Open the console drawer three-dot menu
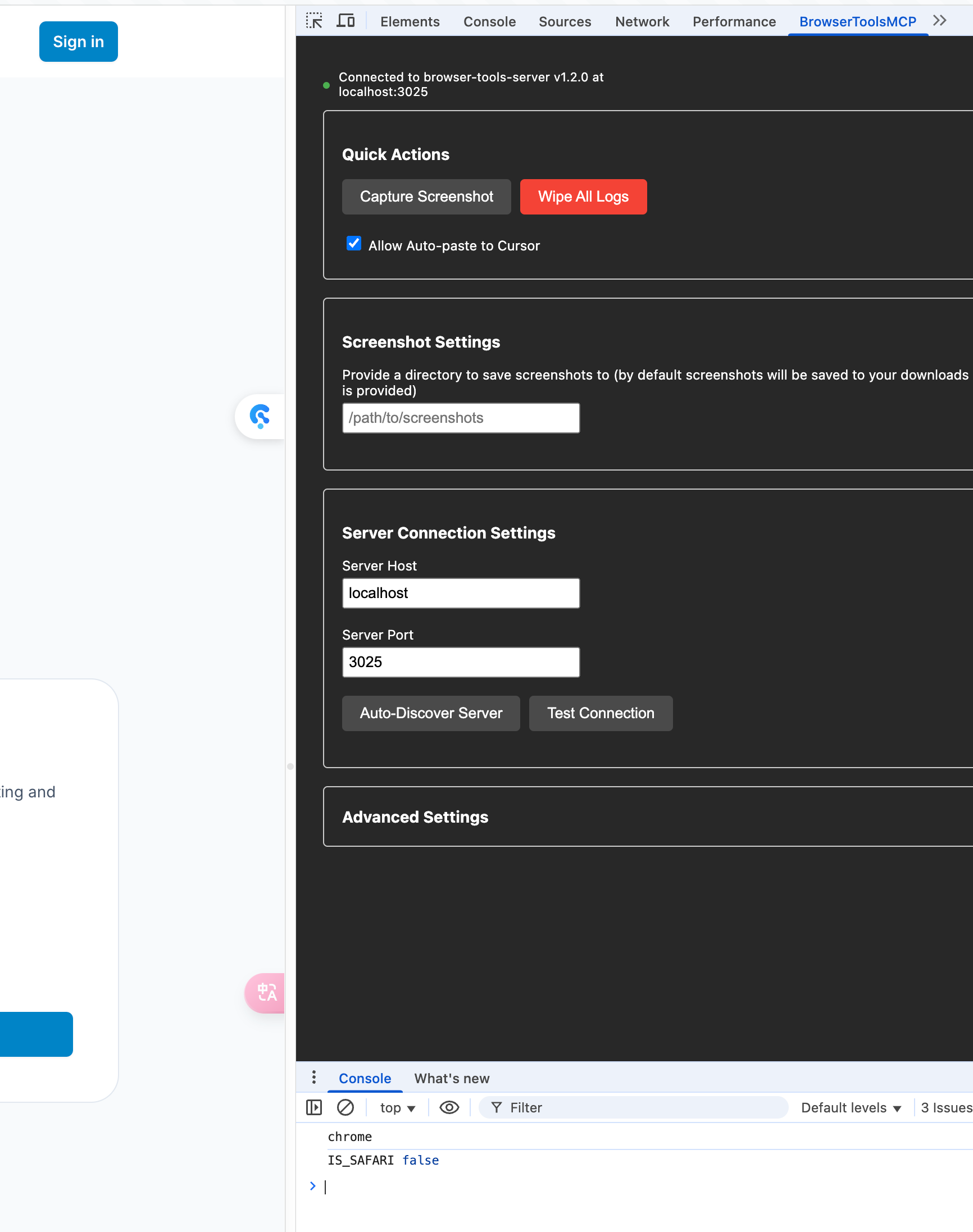The image size is (973, 1232). (x=314, y=1077)
